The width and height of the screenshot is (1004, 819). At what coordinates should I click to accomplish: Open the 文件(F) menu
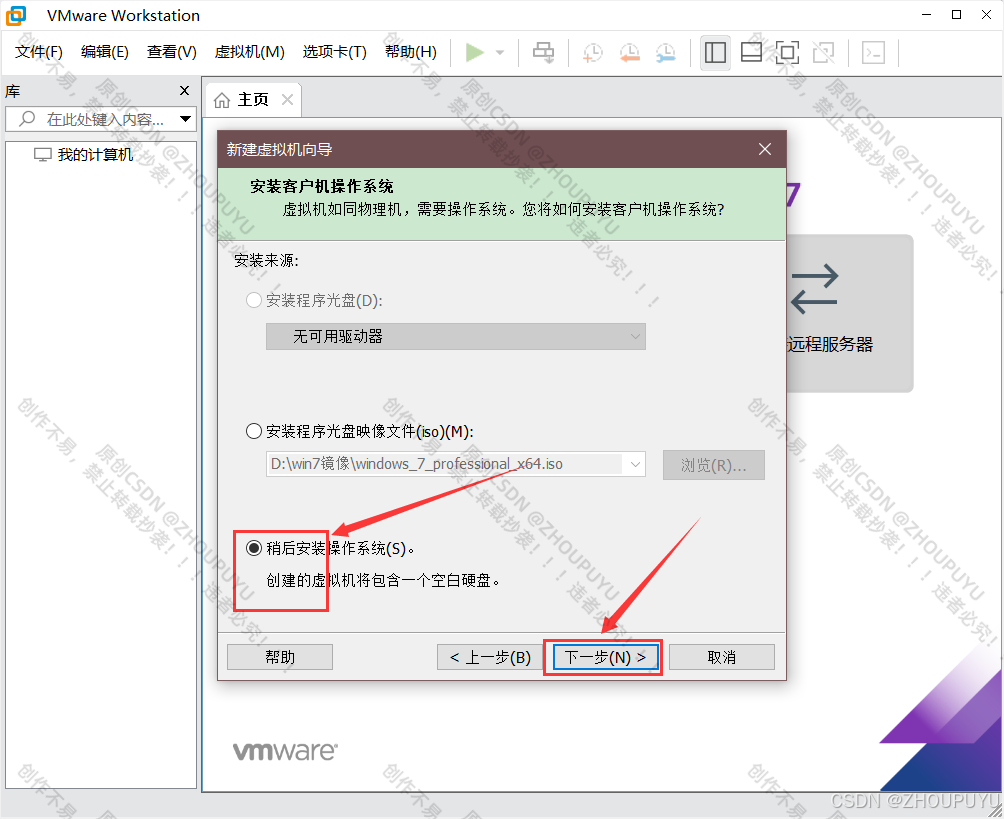coord(39,52)
